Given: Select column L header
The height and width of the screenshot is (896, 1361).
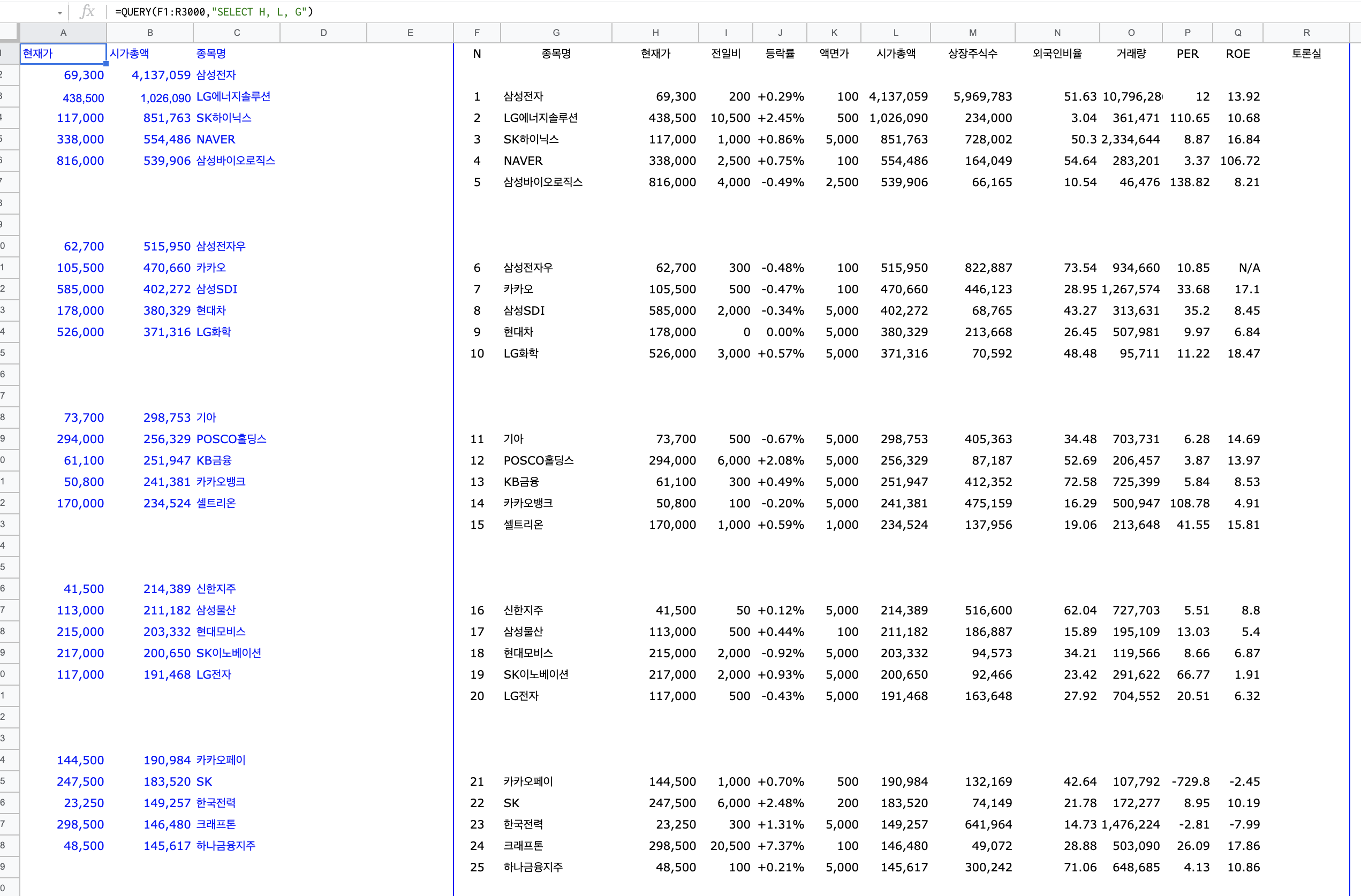Looking at the screenshot, I should [896, 33].
